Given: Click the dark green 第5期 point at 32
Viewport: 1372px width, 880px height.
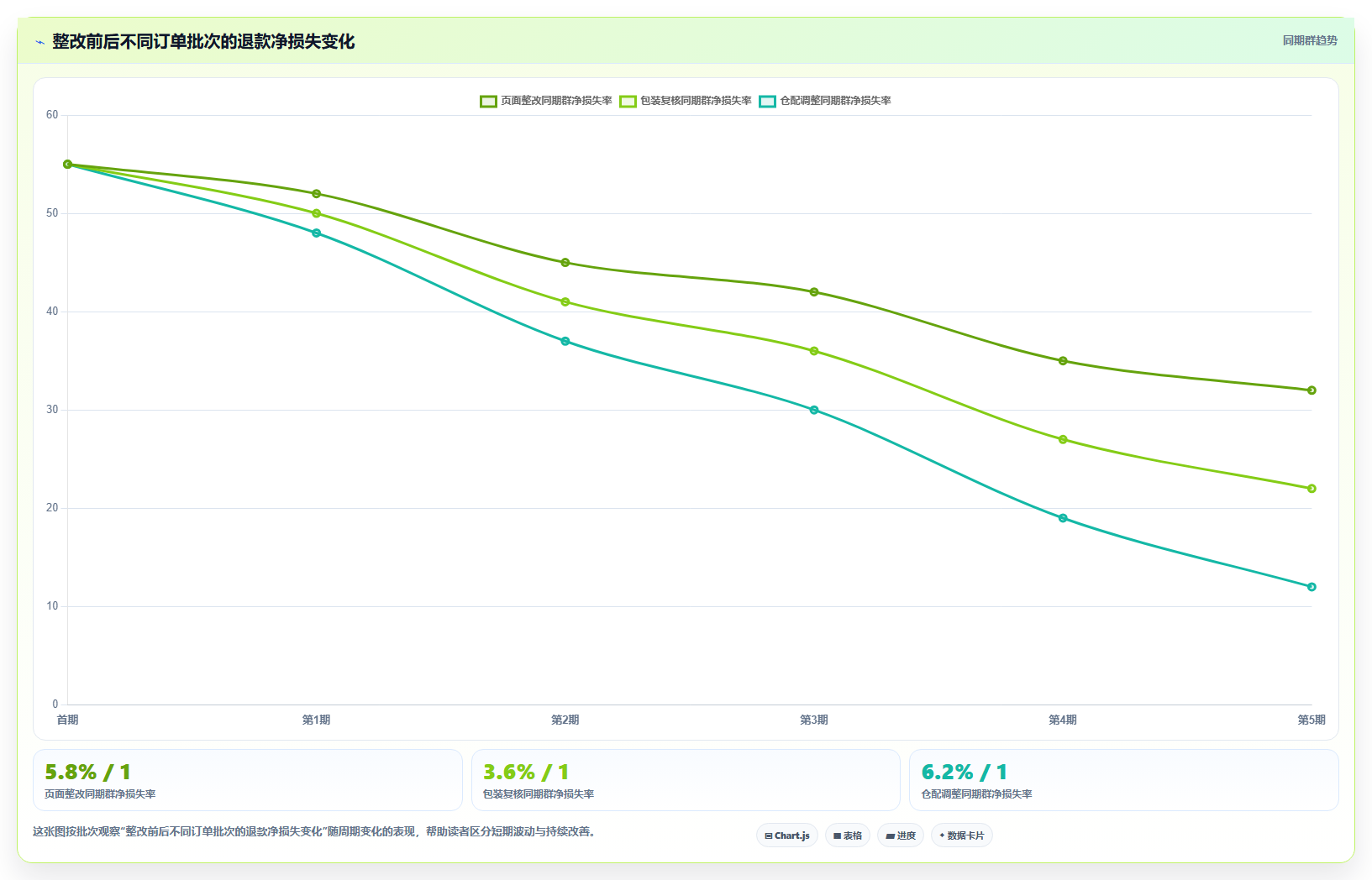Looking at the screenshot, I should (x=1312, y=390).
